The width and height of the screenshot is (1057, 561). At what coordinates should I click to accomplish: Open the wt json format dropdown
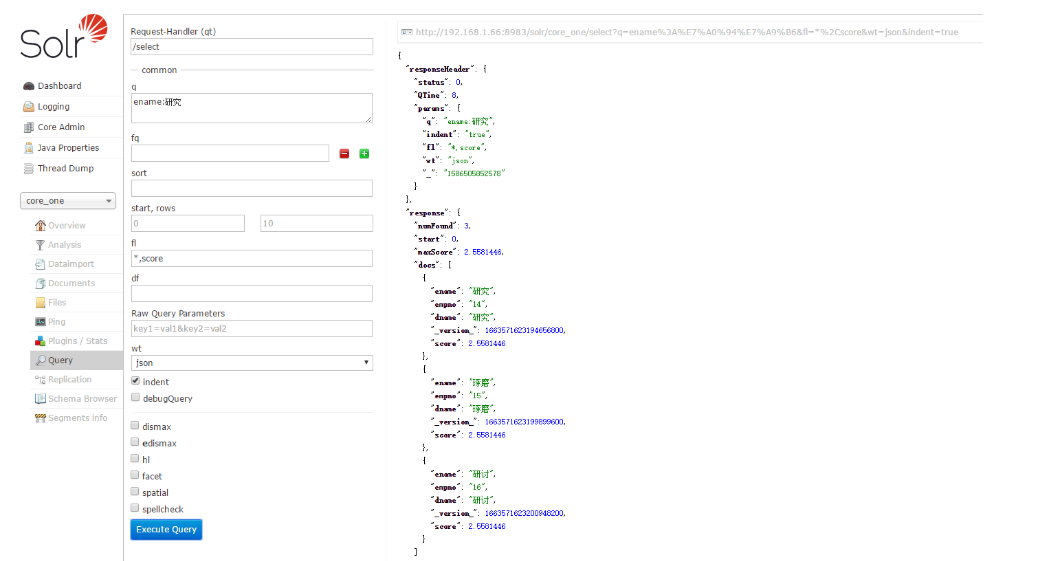coord(251,363)
